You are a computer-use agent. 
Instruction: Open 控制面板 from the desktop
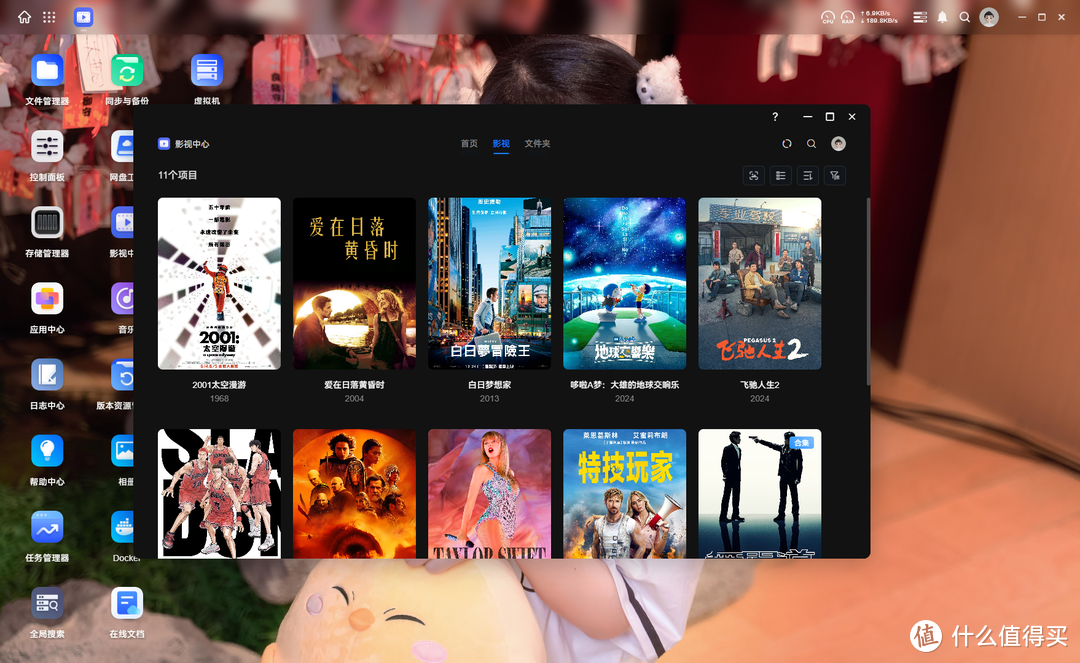tap(47, 147)
